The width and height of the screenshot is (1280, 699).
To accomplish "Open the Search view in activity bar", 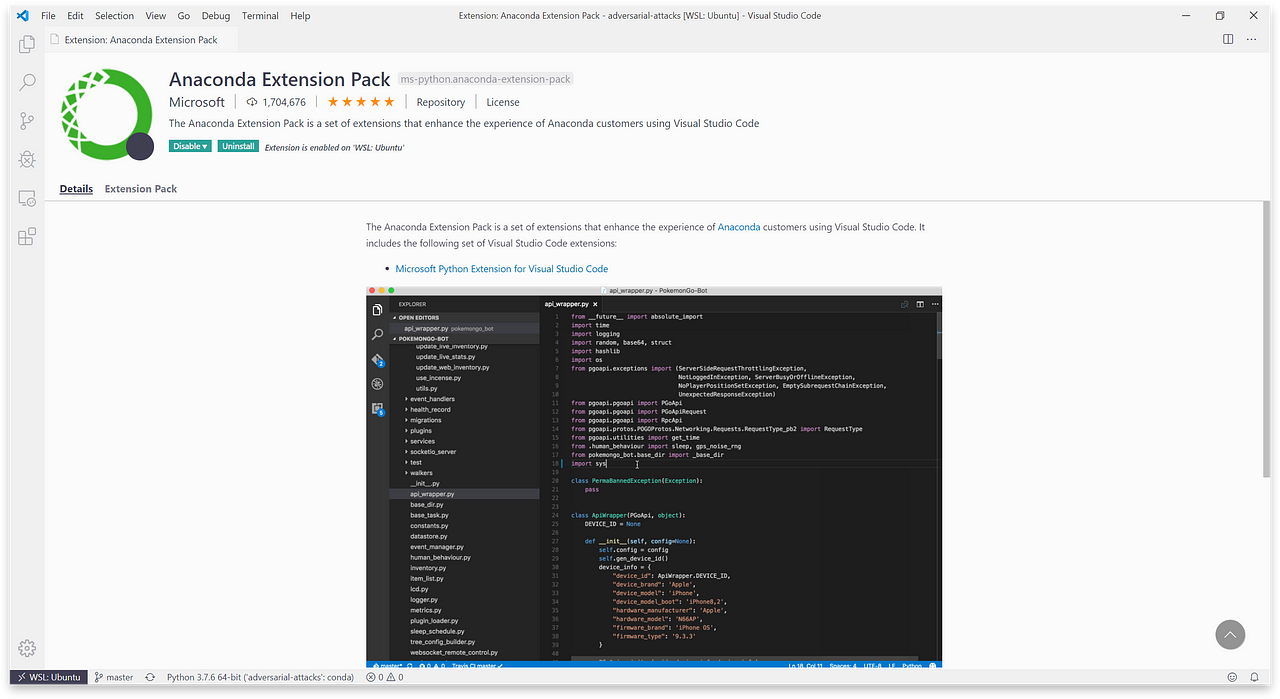I will pyautogui.click(x=27, y=82).
